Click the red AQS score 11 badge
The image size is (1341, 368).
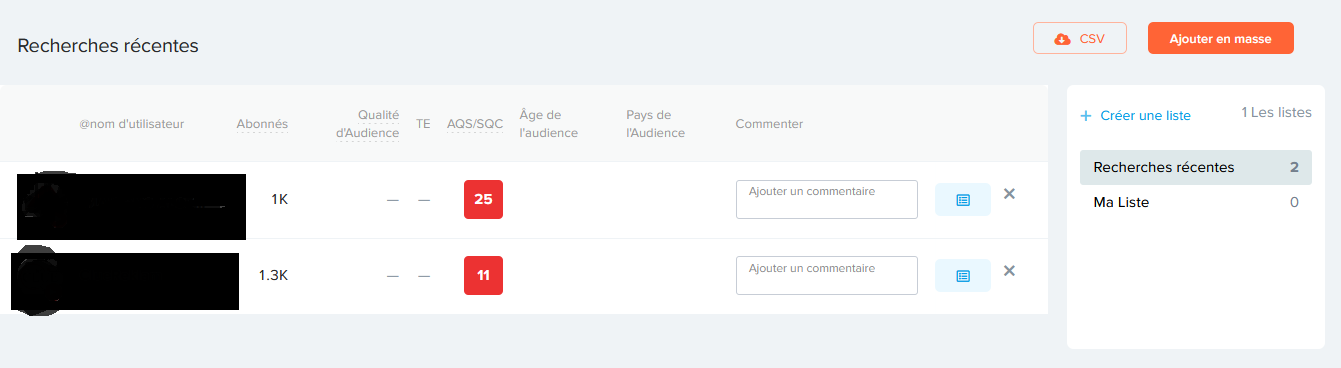[x=483, y=275]
